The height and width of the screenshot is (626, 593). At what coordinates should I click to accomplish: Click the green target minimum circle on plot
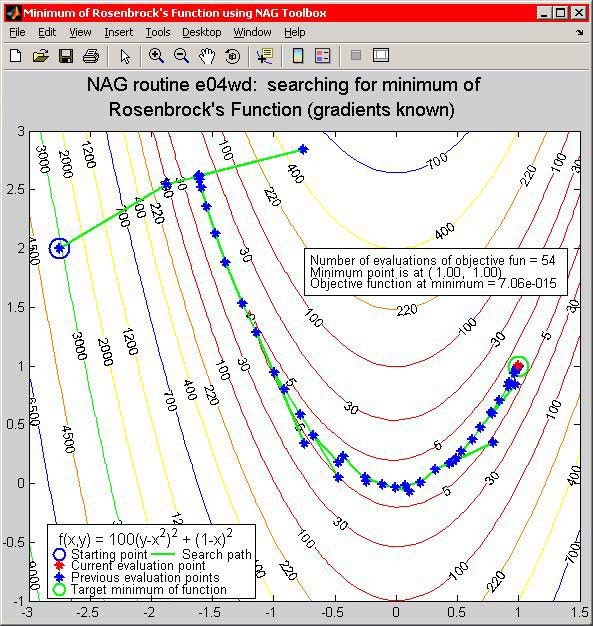(x=518, y=366)
